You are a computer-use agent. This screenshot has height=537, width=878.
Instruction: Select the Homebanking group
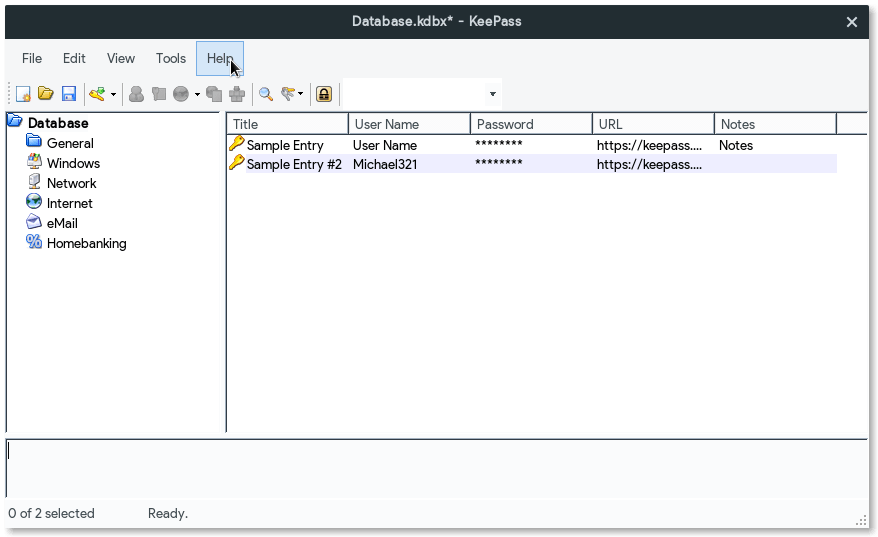tap(87, 244)
